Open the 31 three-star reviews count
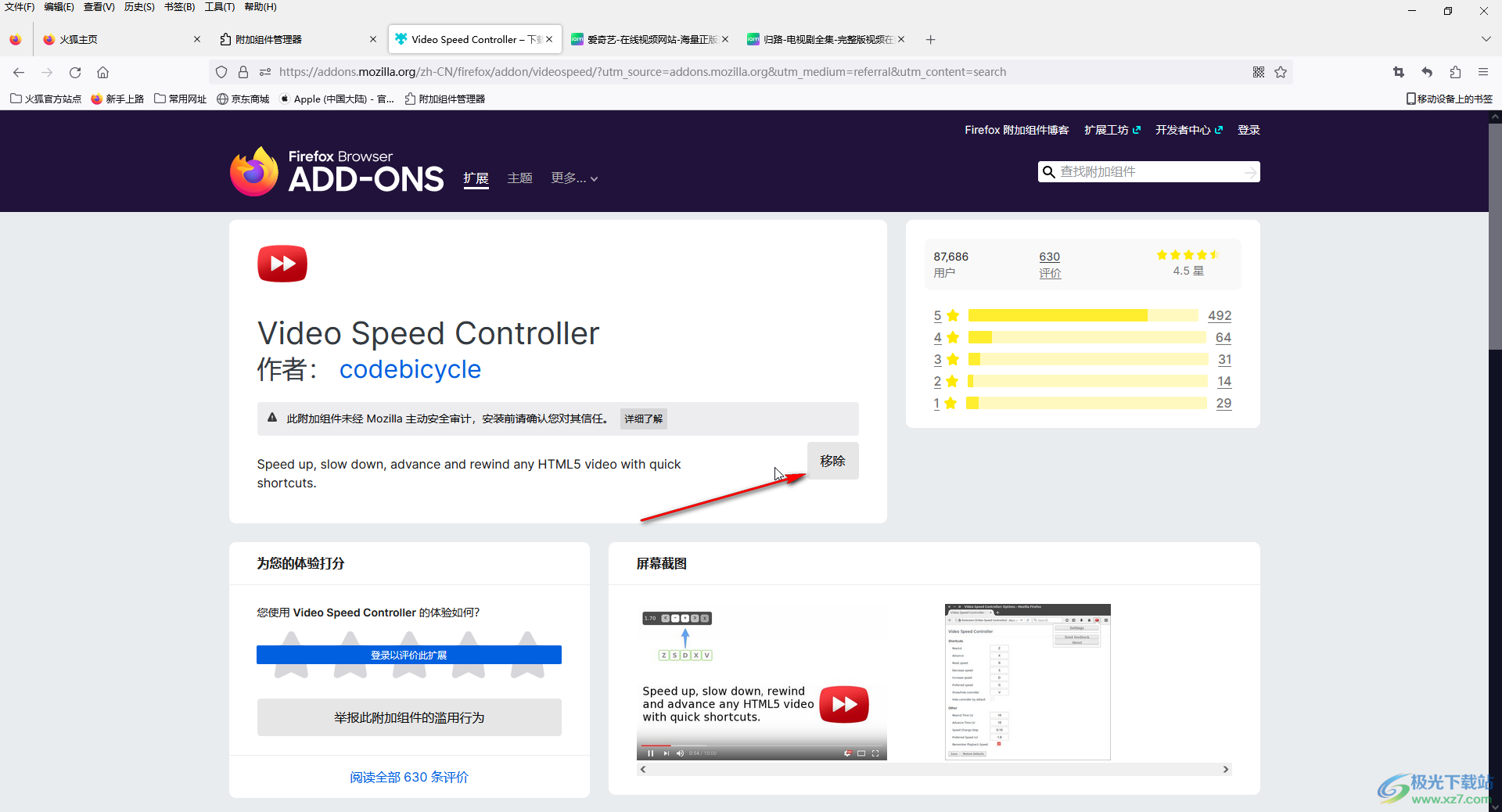The height and width of the screenshot is (812, 1502). (1224, 359)
